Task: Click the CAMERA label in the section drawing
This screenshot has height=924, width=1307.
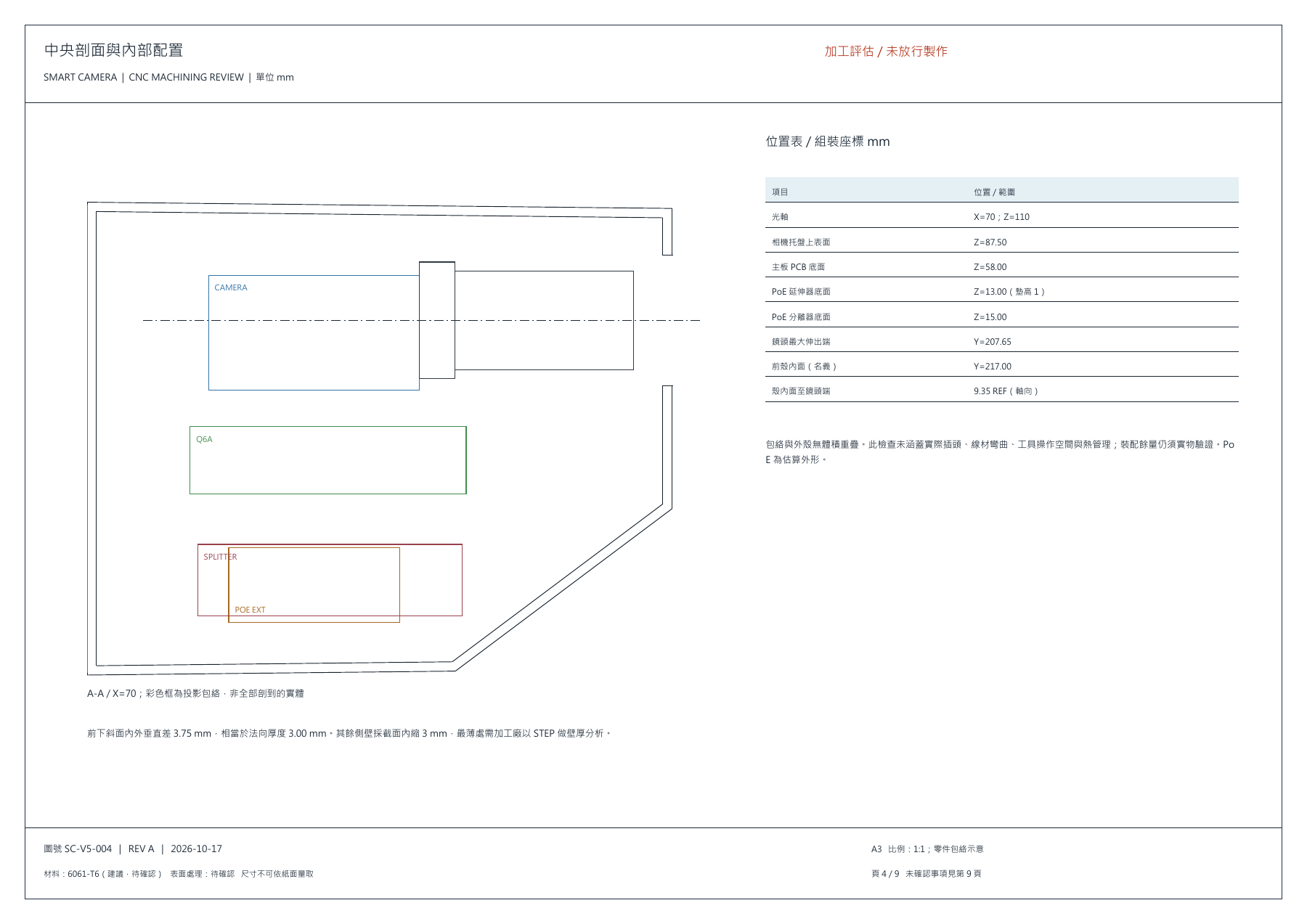Action: pos(231,287)
